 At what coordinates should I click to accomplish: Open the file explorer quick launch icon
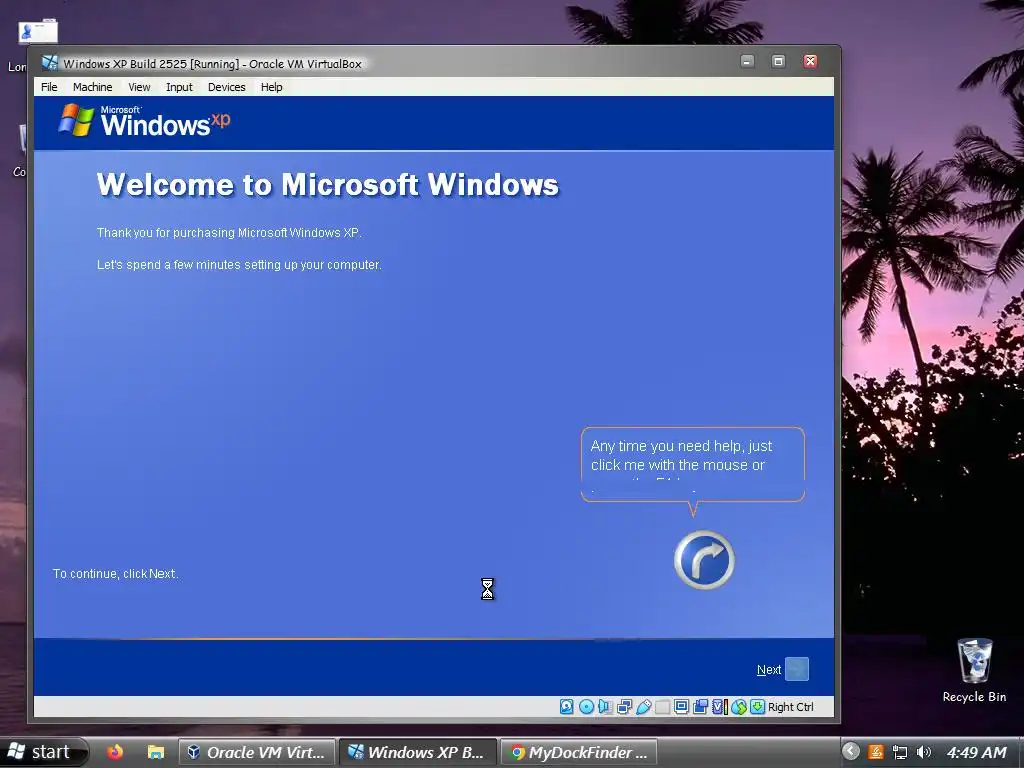pos(155,752)
